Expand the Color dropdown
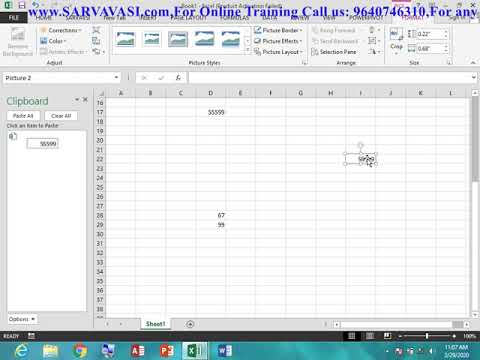 pos(53,41)
